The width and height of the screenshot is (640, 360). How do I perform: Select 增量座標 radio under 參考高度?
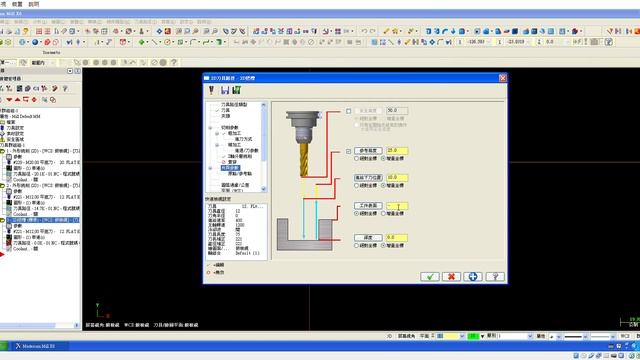(383, 158)
